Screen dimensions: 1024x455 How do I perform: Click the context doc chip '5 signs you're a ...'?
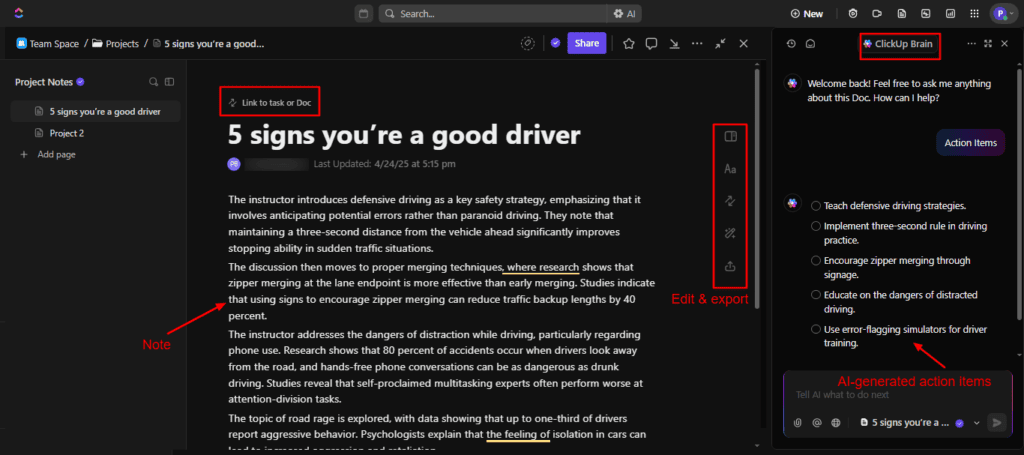pyautogui.click(x=911, y=422)
